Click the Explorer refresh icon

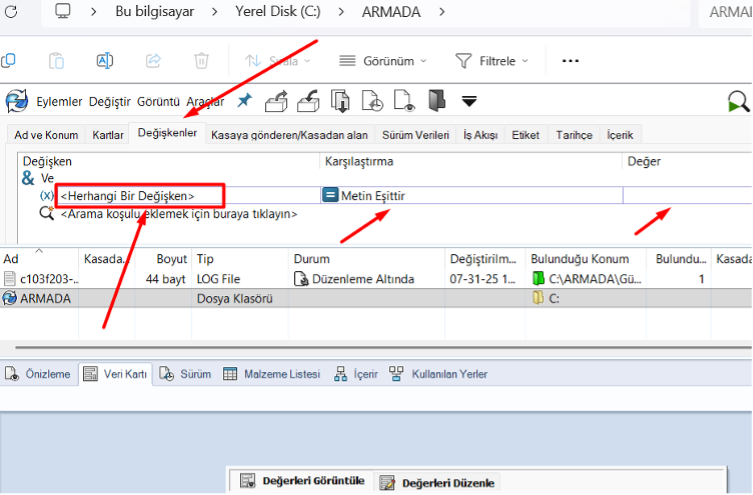coord(11,12)
